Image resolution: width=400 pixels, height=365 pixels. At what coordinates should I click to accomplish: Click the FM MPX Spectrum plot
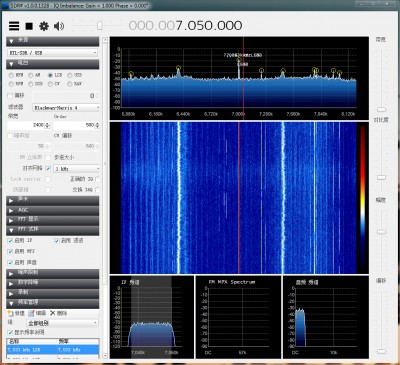238,317
